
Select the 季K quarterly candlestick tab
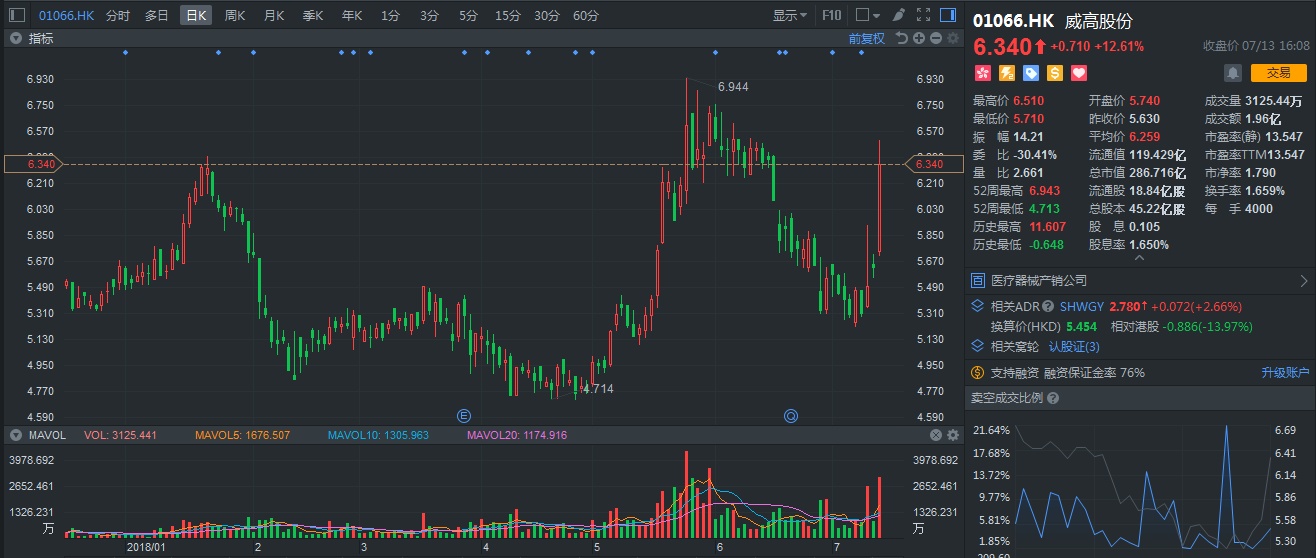coord(313,15)
